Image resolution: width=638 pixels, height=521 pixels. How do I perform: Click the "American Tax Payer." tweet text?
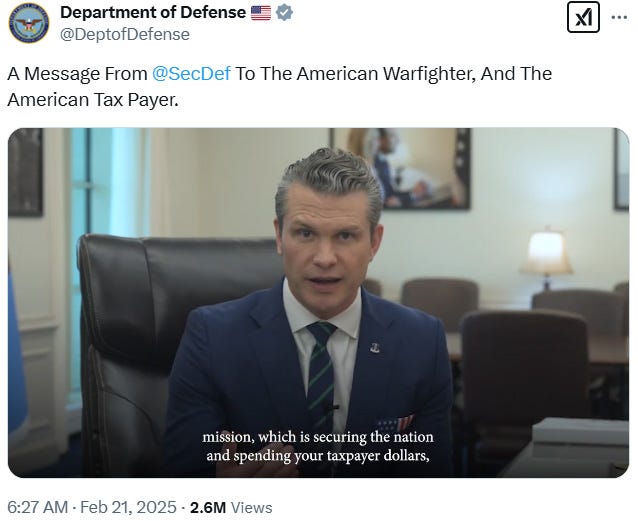pyautogui.click(x=93, y=100)
